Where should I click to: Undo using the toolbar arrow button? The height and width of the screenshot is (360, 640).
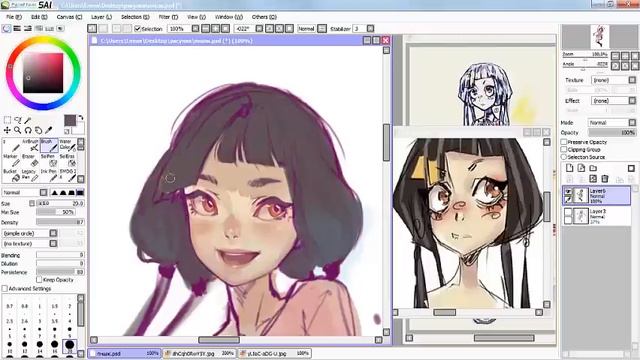(92, 29)
